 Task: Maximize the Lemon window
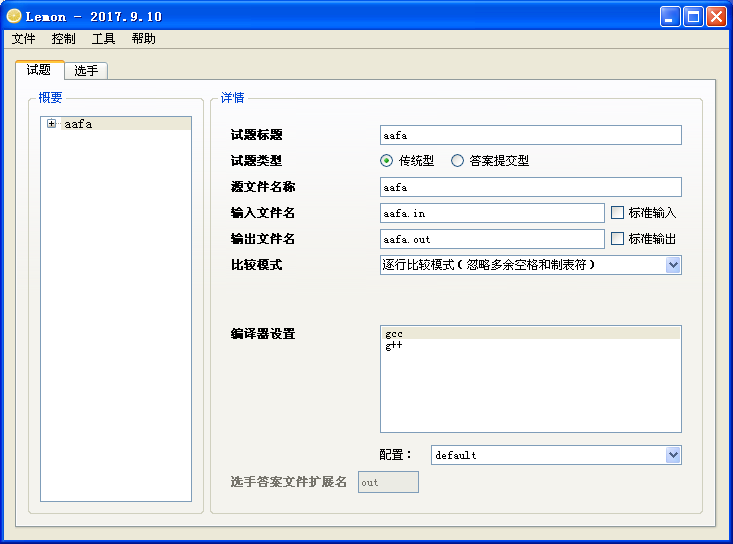click(693, 17)
